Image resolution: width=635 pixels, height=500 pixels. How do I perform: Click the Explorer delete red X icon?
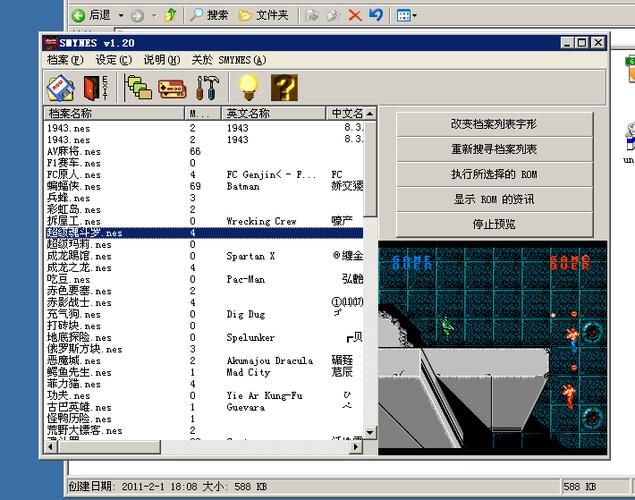click(355, 15)
